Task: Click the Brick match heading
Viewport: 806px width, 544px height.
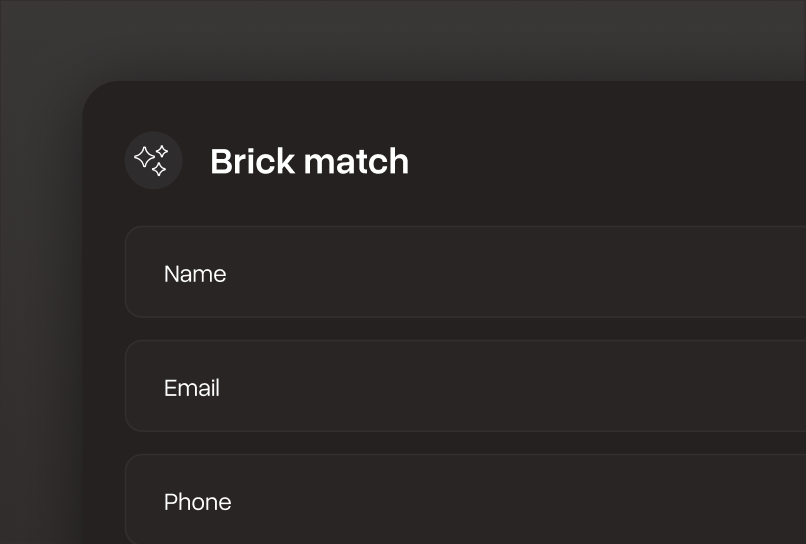Action: pyautogui.click(x=309, y=161)
